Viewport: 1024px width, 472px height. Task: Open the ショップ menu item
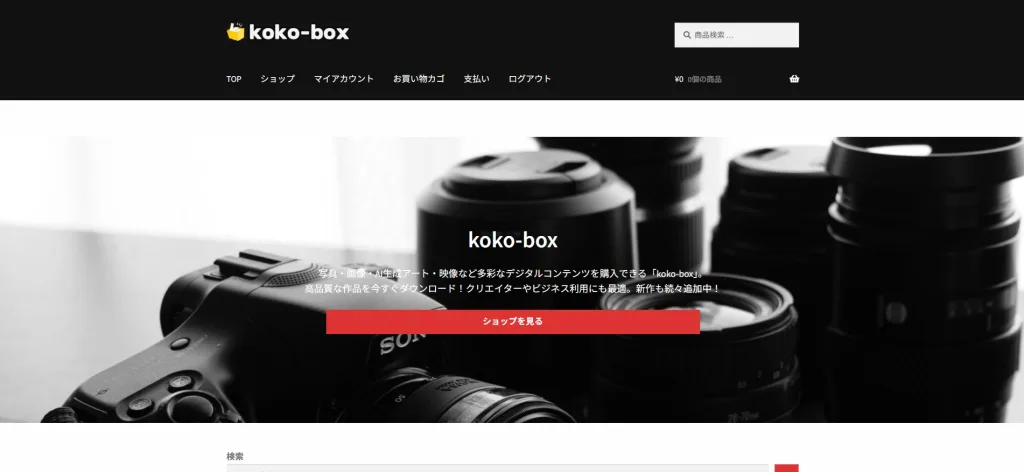pos(278,79)
